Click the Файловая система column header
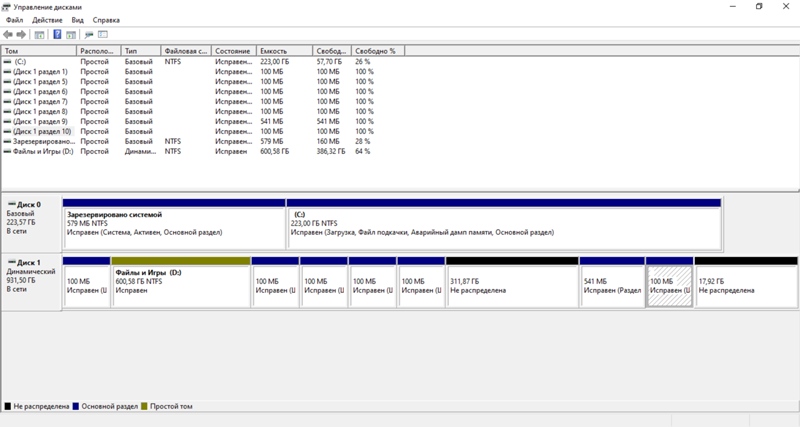This screenshot has height=427, width=800. coord(185,50)
